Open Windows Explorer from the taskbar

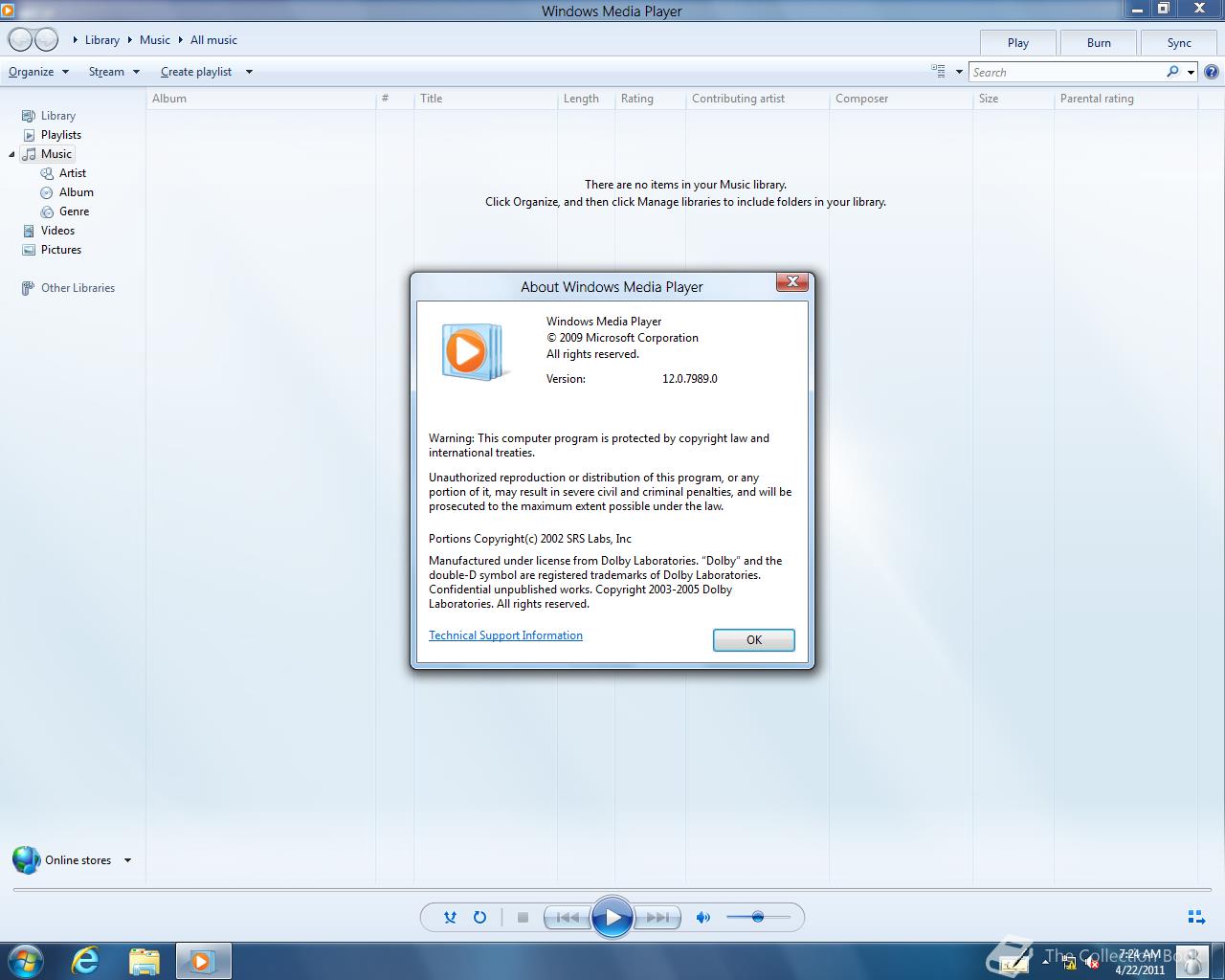point(144,961)
